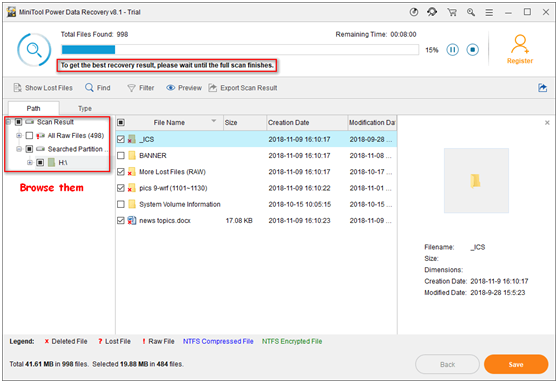The width and height of the screenshot is (558, 383).
Task: Toggle the Scan Result checkbox in tree
Action: tap(18, 122)
